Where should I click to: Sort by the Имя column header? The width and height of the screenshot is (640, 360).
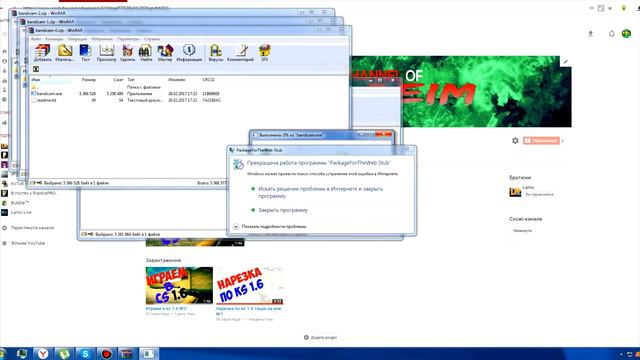pyautogui.click(x=36, y=80)
